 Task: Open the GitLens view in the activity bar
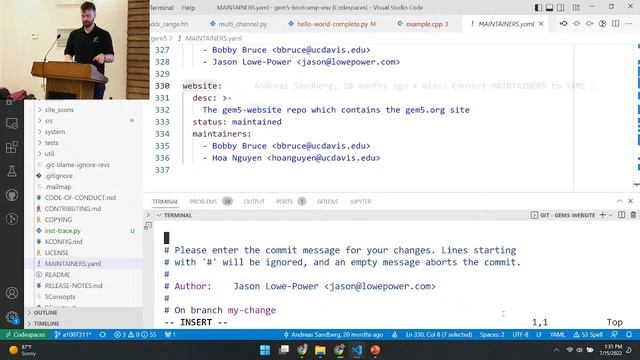click(x=12, y=219)
